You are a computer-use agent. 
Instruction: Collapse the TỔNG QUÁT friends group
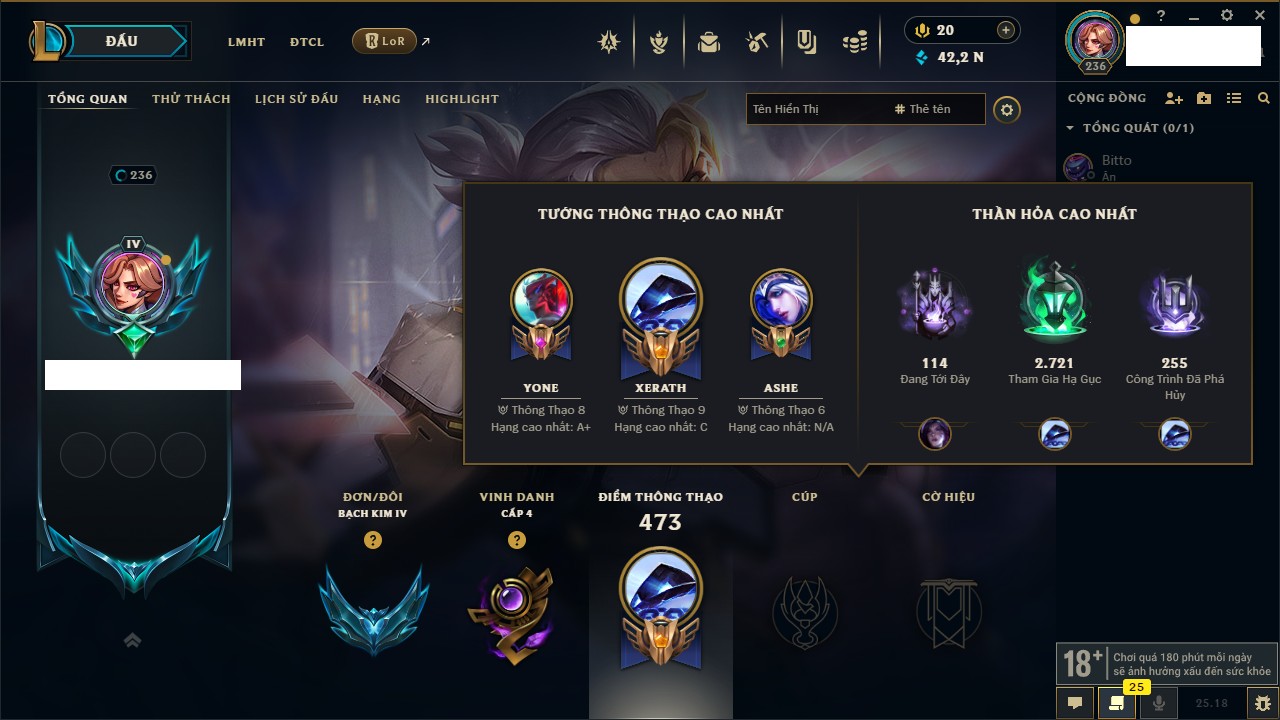coord(1130,128)
